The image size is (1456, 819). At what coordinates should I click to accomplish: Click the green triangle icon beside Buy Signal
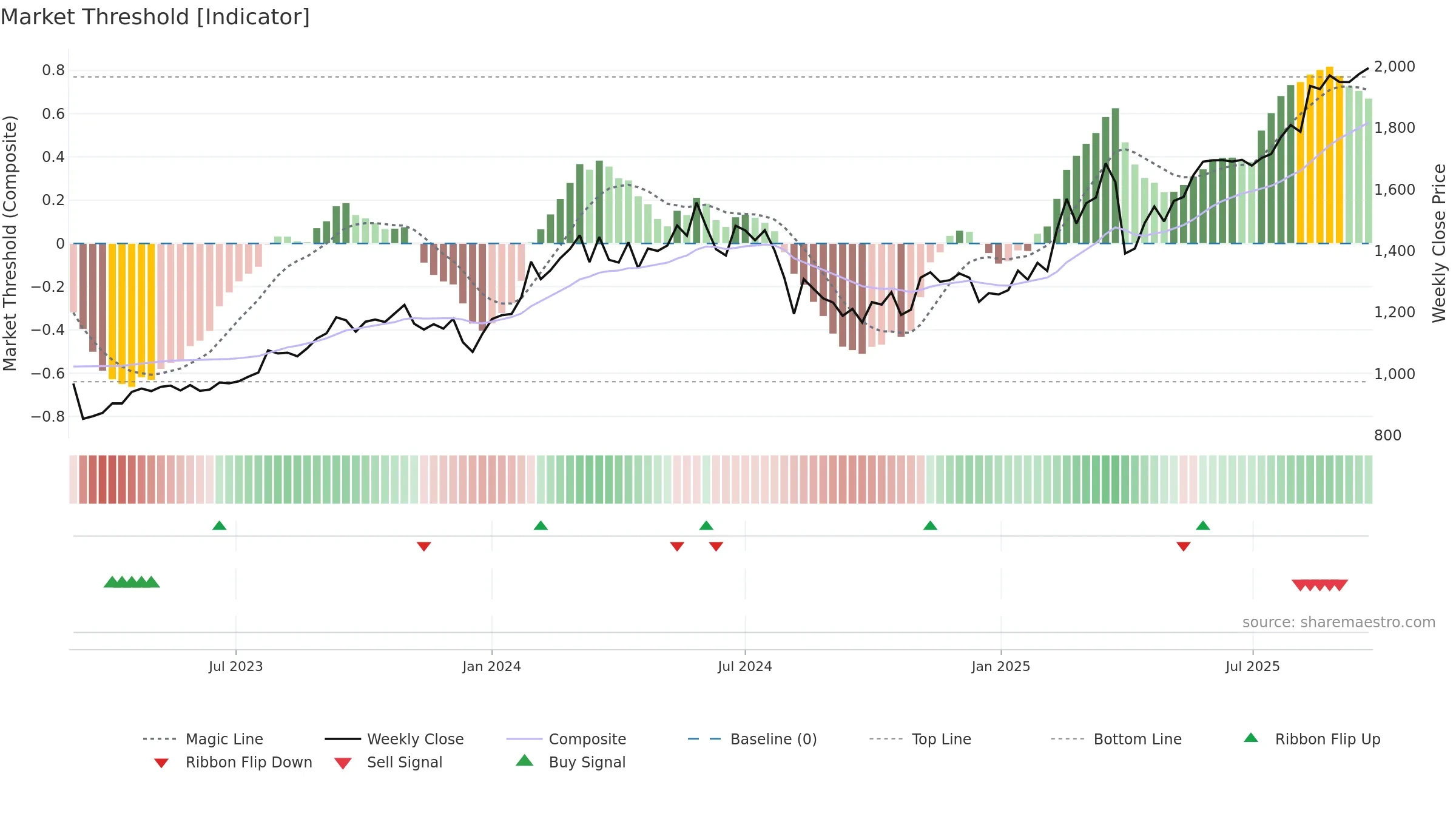click(525, 760)
